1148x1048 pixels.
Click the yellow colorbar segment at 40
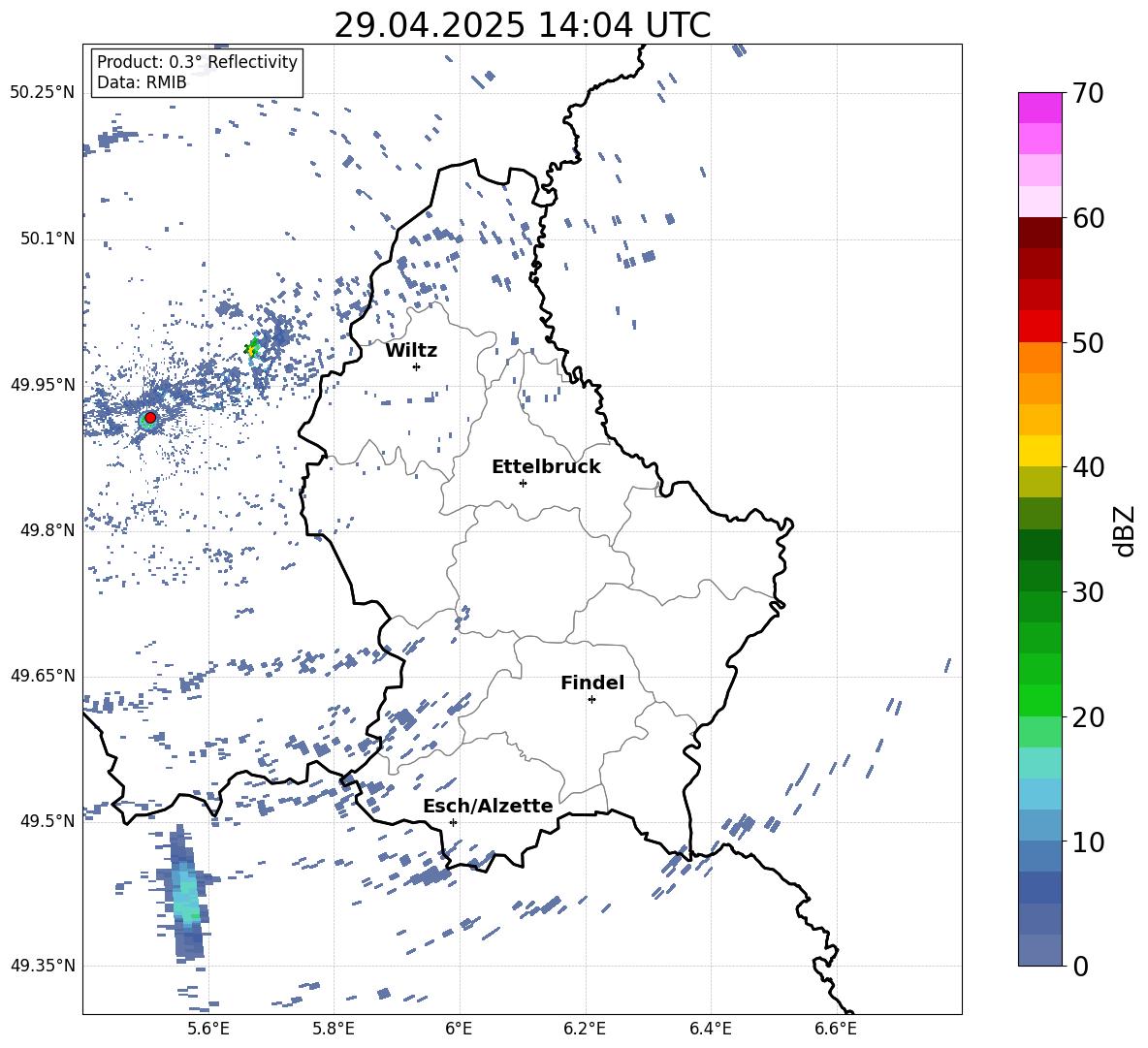[1039, 451]
